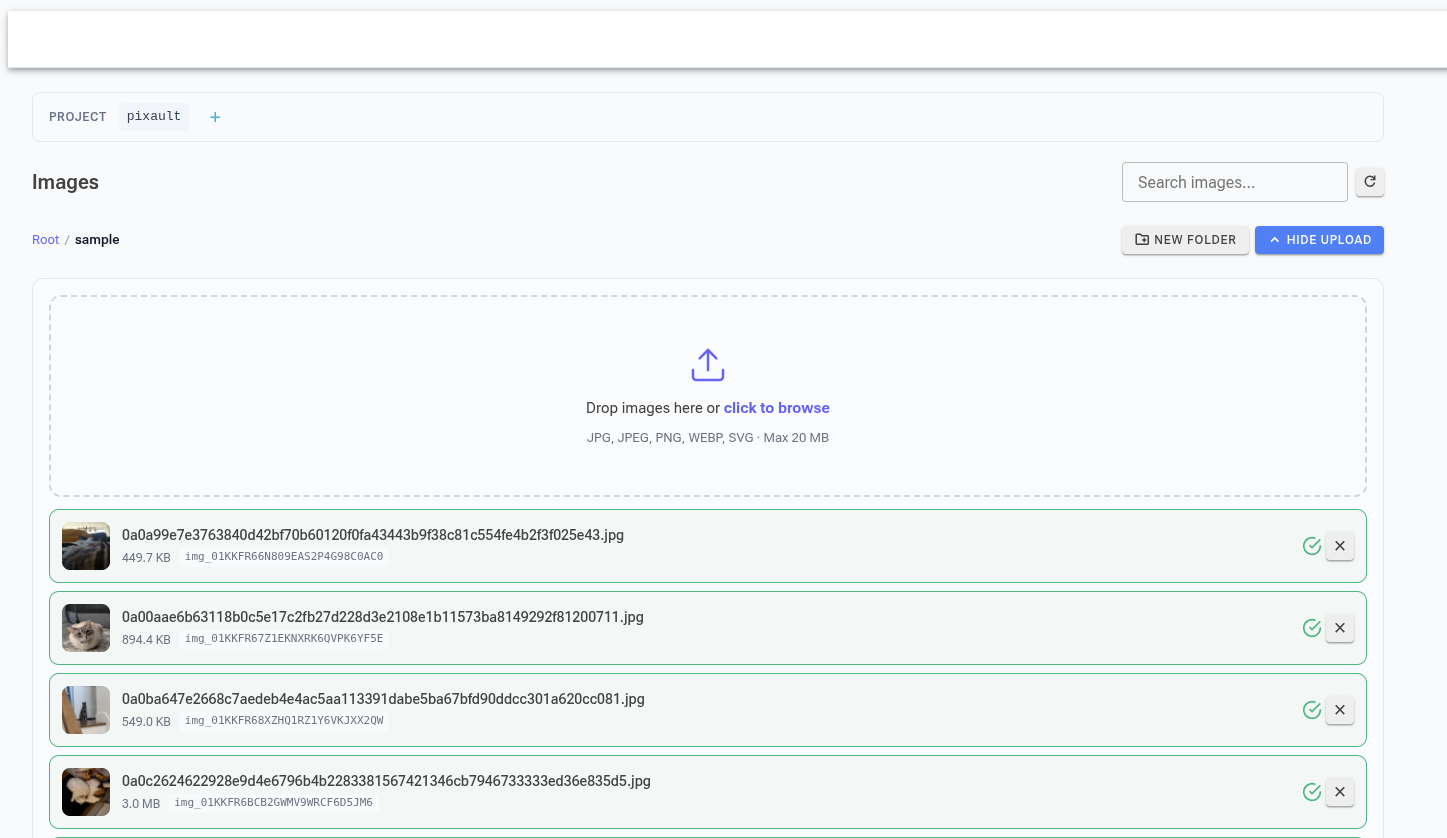Click the folder-plus icon on NEW FOLDER
The image size is (1447, 838).
1141,240
